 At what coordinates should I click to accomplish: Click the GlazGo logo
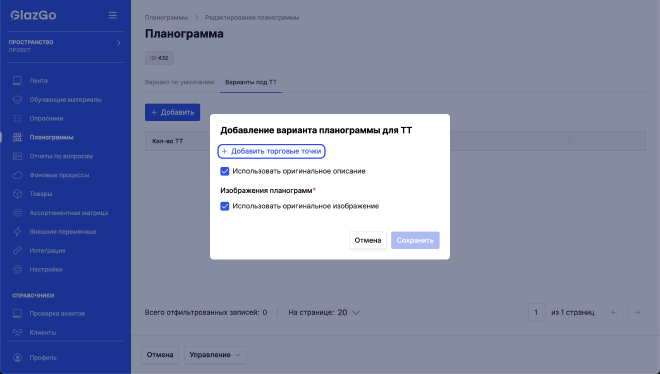pyautogui.click(x=33, y=16)
